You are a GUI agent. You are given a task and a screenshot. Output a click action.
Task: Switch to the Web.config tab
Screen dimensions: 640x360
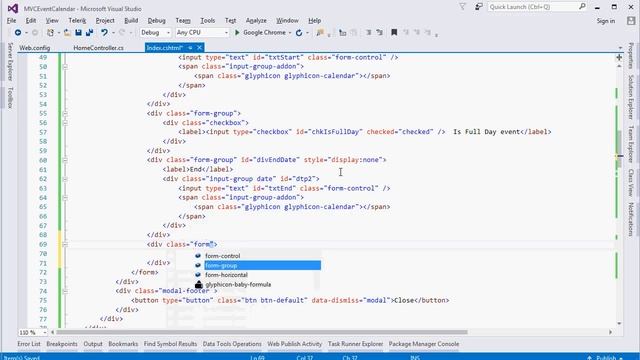click(x=35, y=48)
